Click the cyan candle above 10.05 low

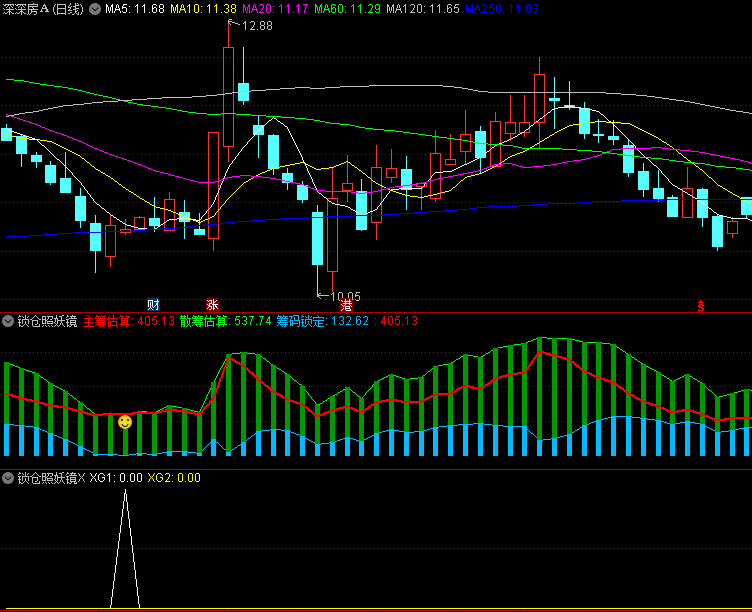[317, 239]
